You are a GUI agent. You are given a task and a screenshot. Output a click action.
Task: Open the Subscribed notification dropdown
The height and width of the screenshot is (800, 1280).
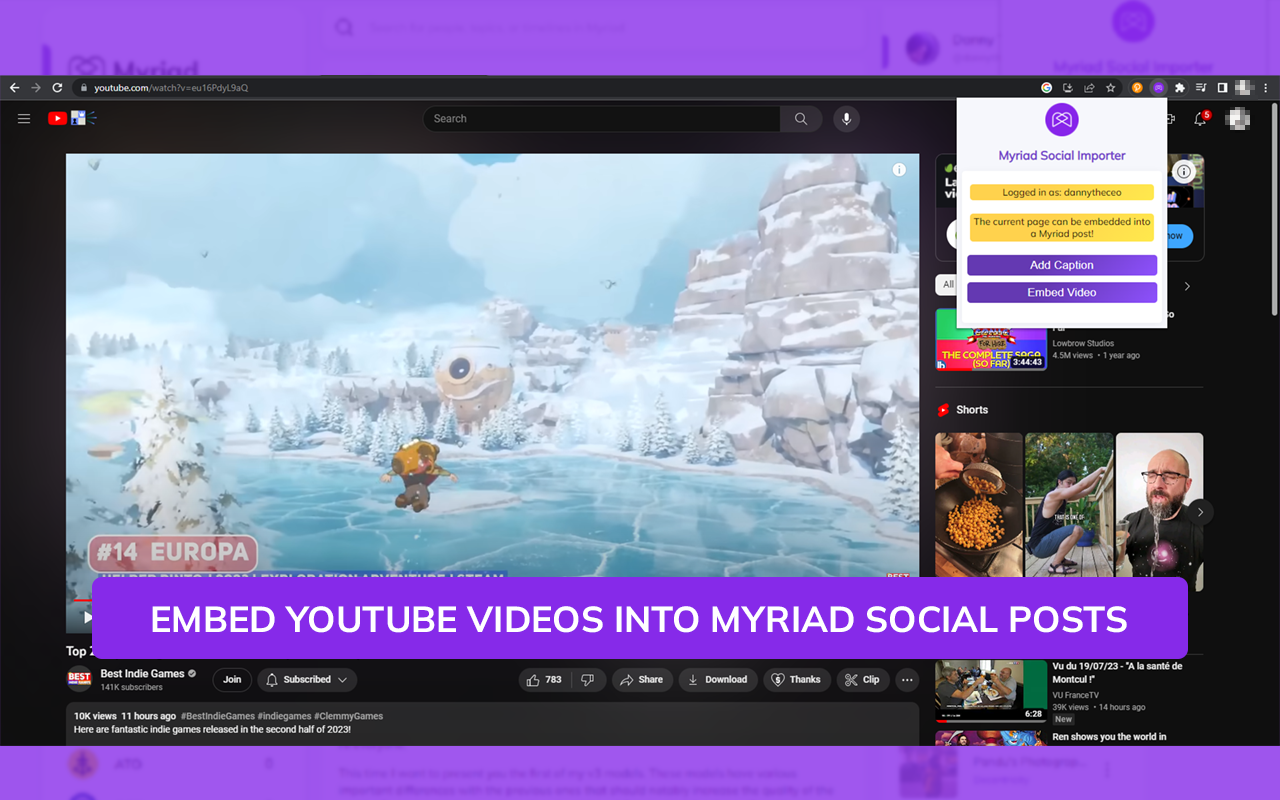pos(307,680)
